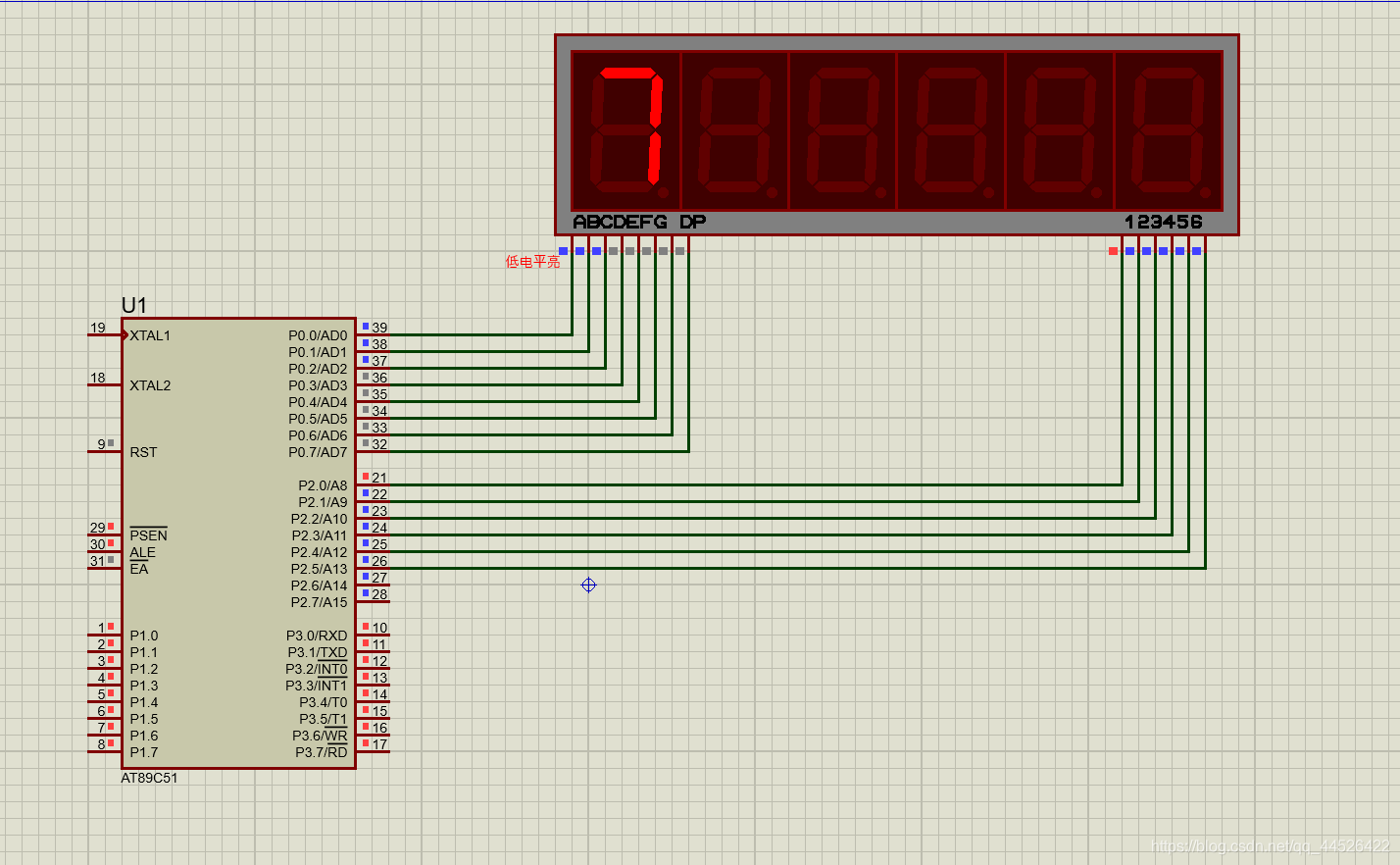1400x865 pixels.
Task: Select the U1 component reference label
Action: point(133,305)
